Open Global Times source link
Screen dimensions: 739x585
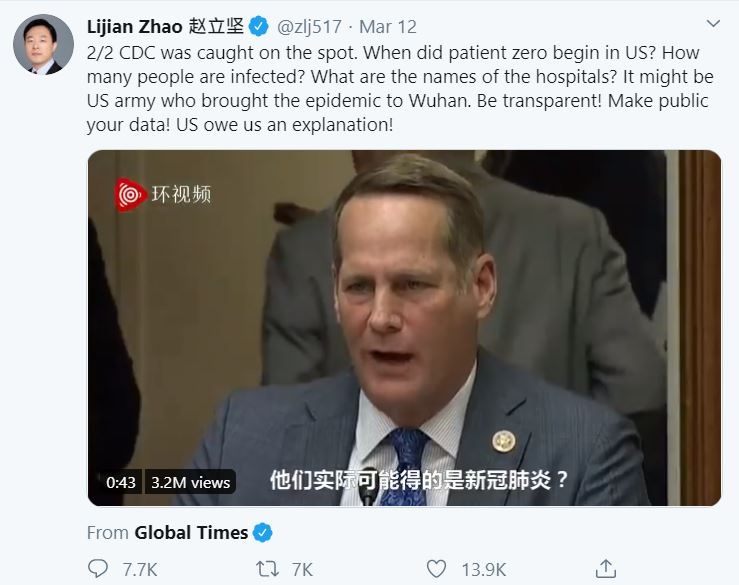191,533
